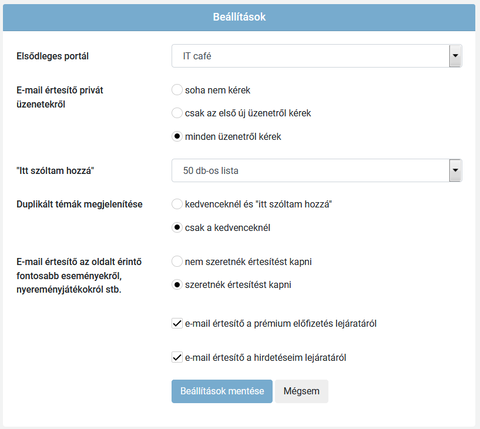Select "szeretnék értesítést kapni" radio button
Screen dimensions: 480x429
click(177, 285)
